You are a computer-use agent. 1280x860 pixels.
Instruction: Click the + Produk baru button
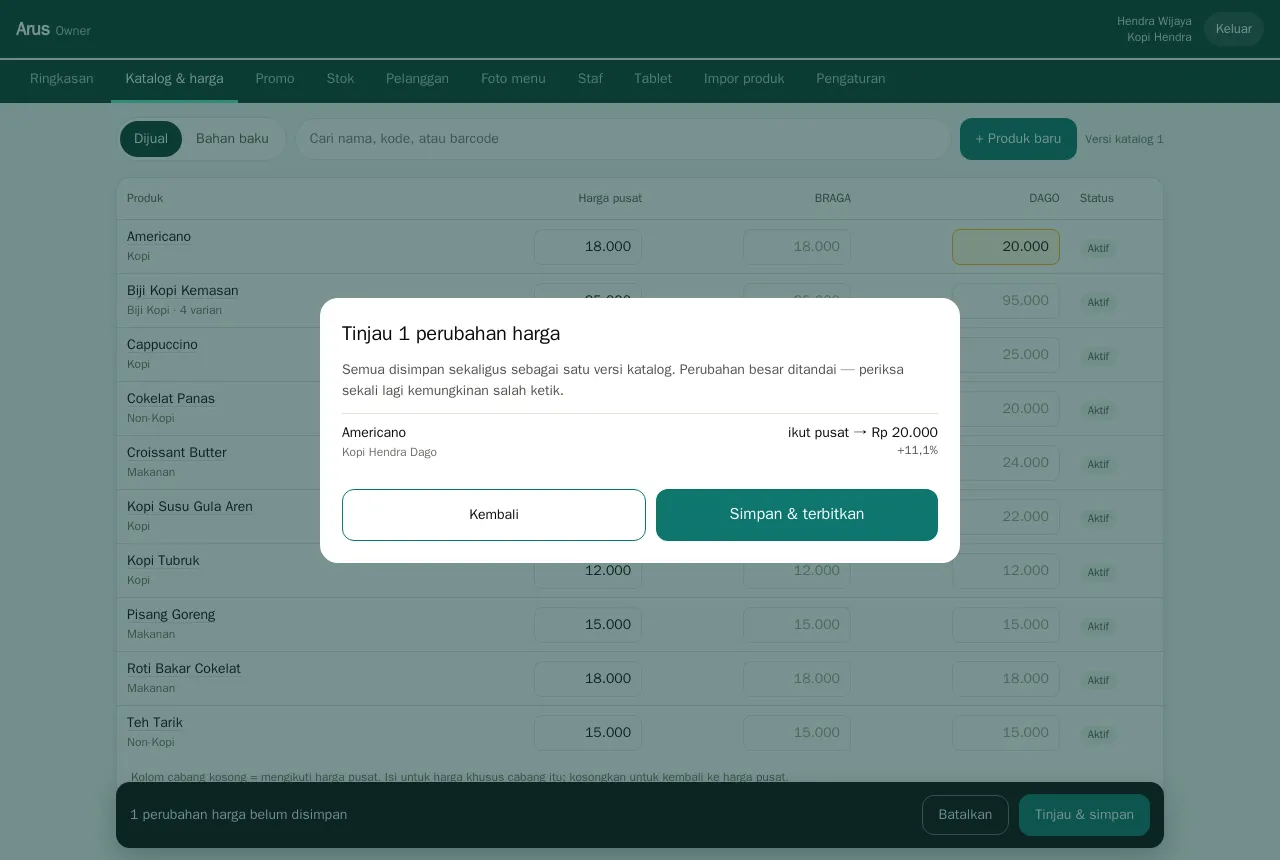point(1018,139)
